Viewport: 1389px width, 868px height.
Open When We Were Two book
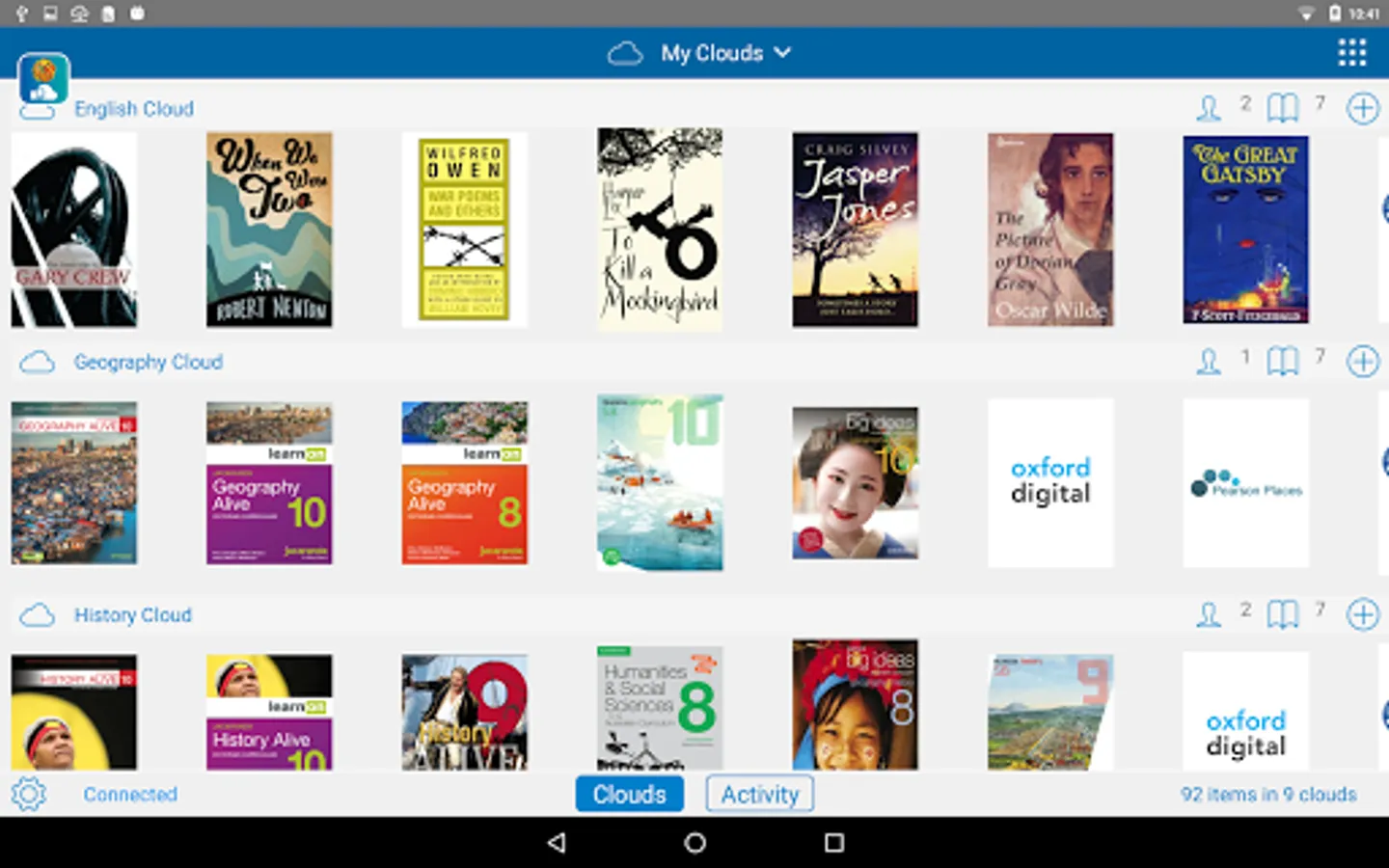coord(269,230)
